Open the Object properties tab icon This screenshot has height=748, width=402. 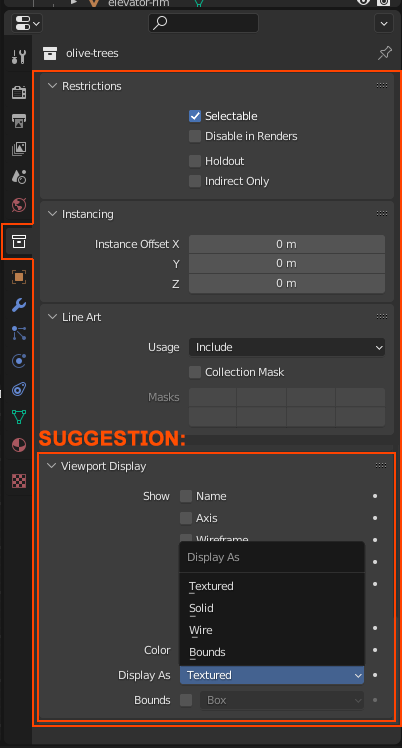pos(19,277)
